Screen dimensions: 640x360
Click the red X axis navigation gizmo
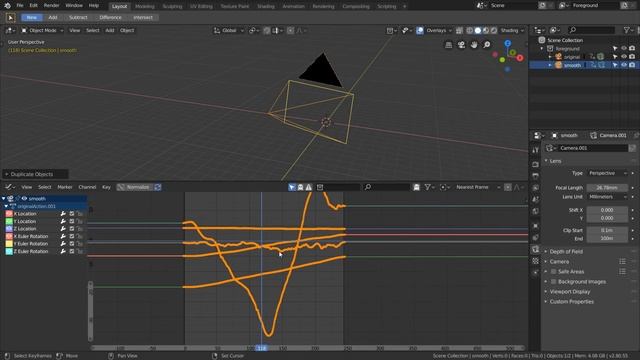pos(520,58)
